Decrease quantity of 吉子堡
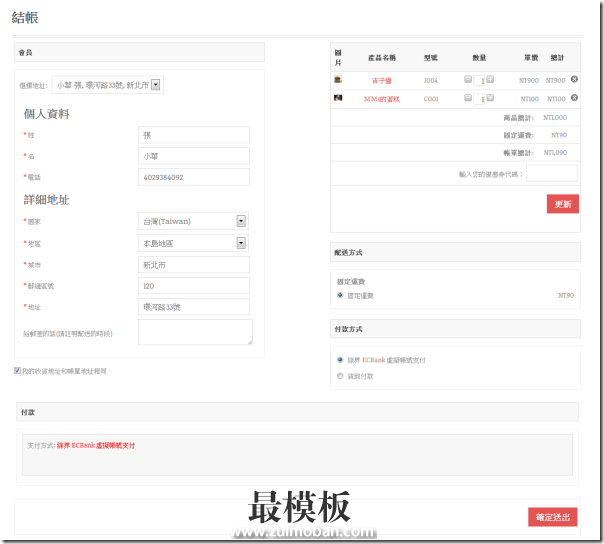Viewport: 604px width, 544px height. click(x=468, y=79)
